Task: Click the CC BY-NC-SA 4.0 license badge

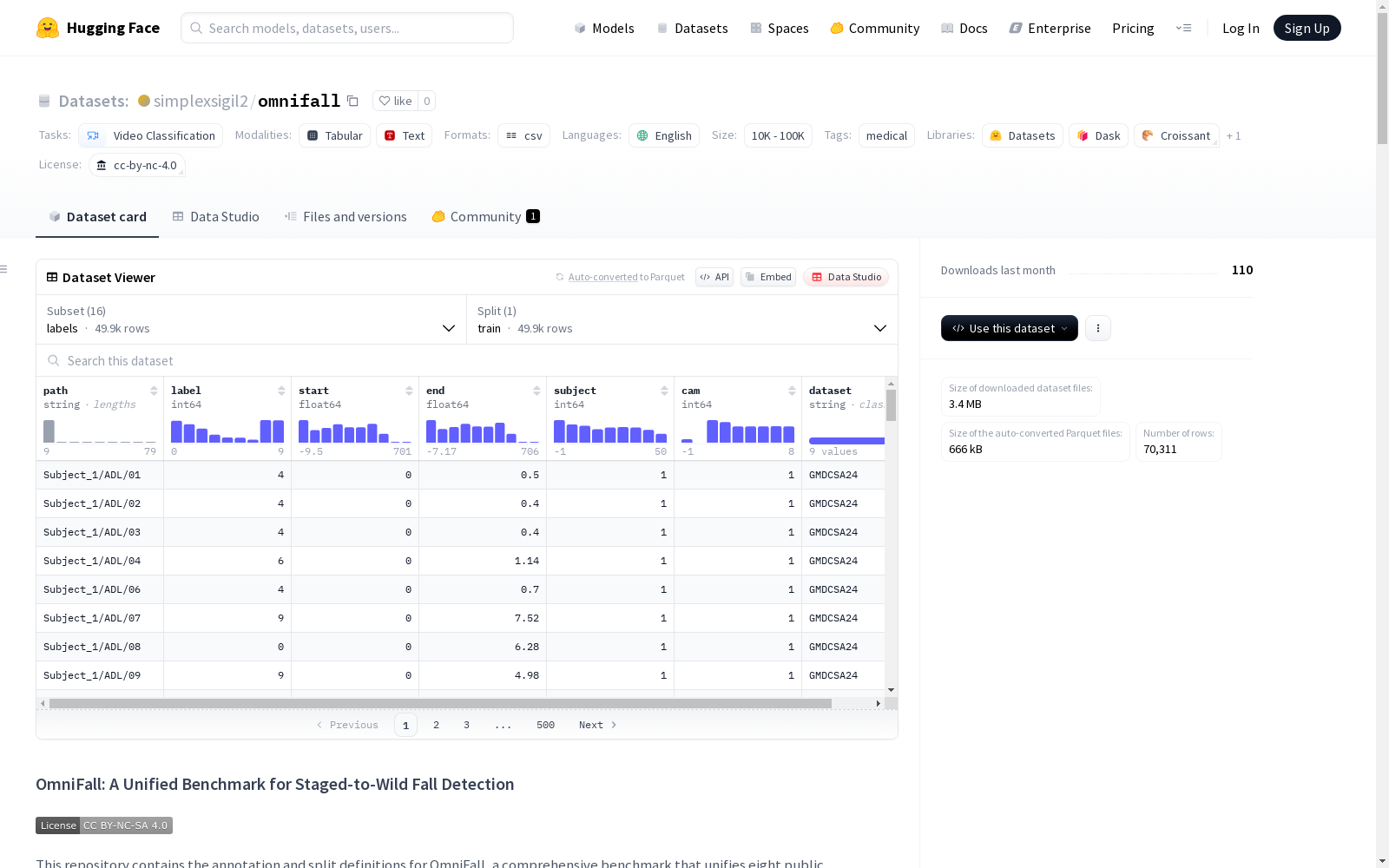Action: [x=104, y=825]
